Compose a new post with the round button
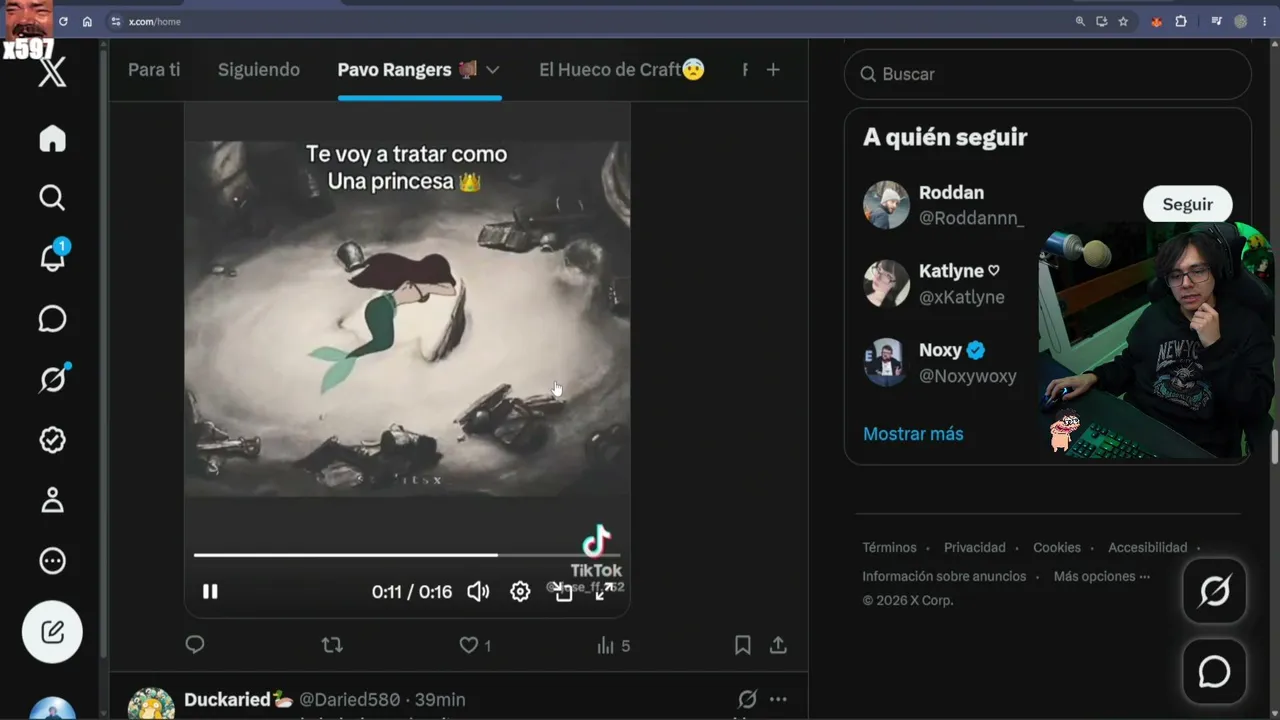Viewport: 1280px width, 720px height. pos(52,632)
